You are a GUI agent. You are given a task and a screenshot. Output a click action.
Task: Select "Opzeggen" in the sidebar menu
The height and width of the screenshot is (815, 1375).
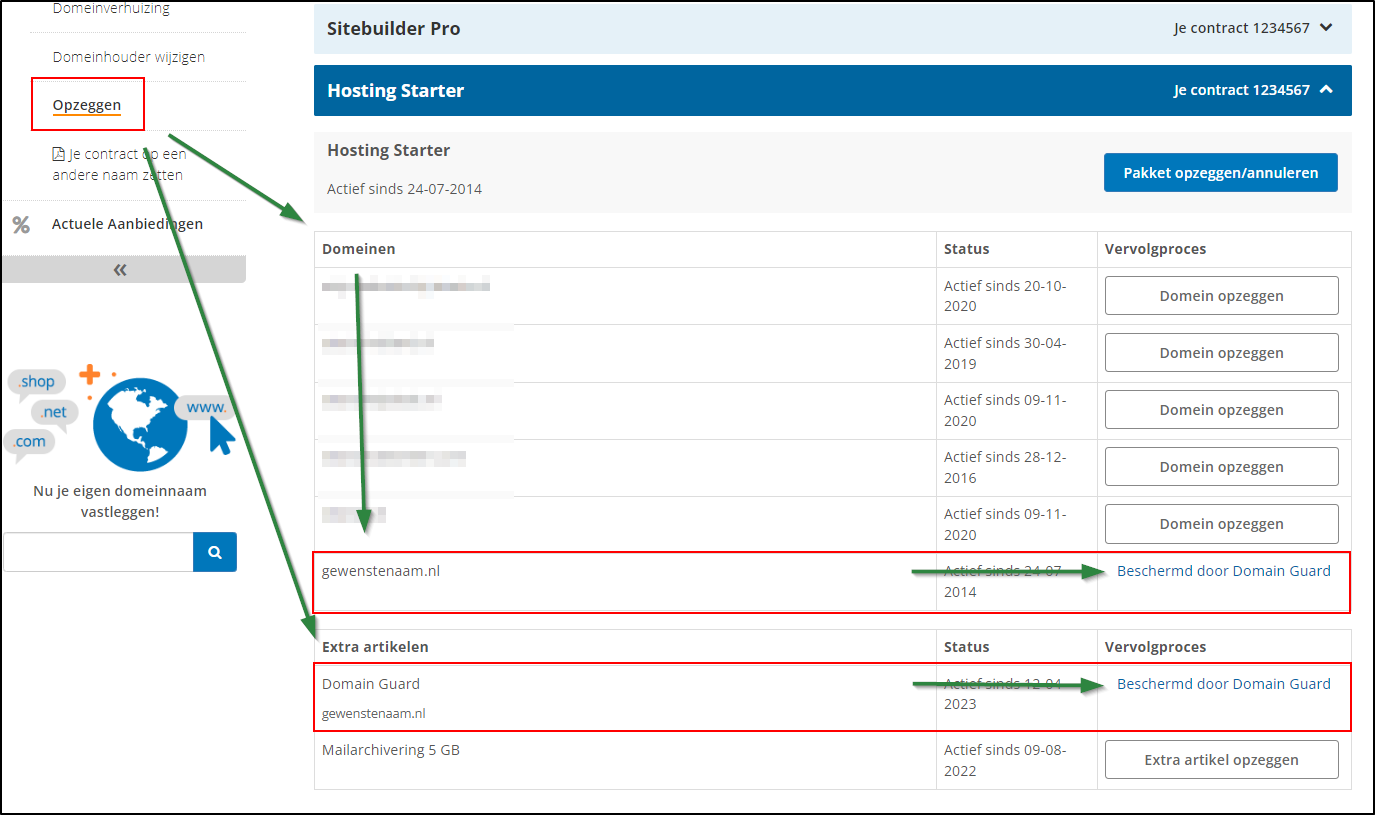tap(86, 104)
